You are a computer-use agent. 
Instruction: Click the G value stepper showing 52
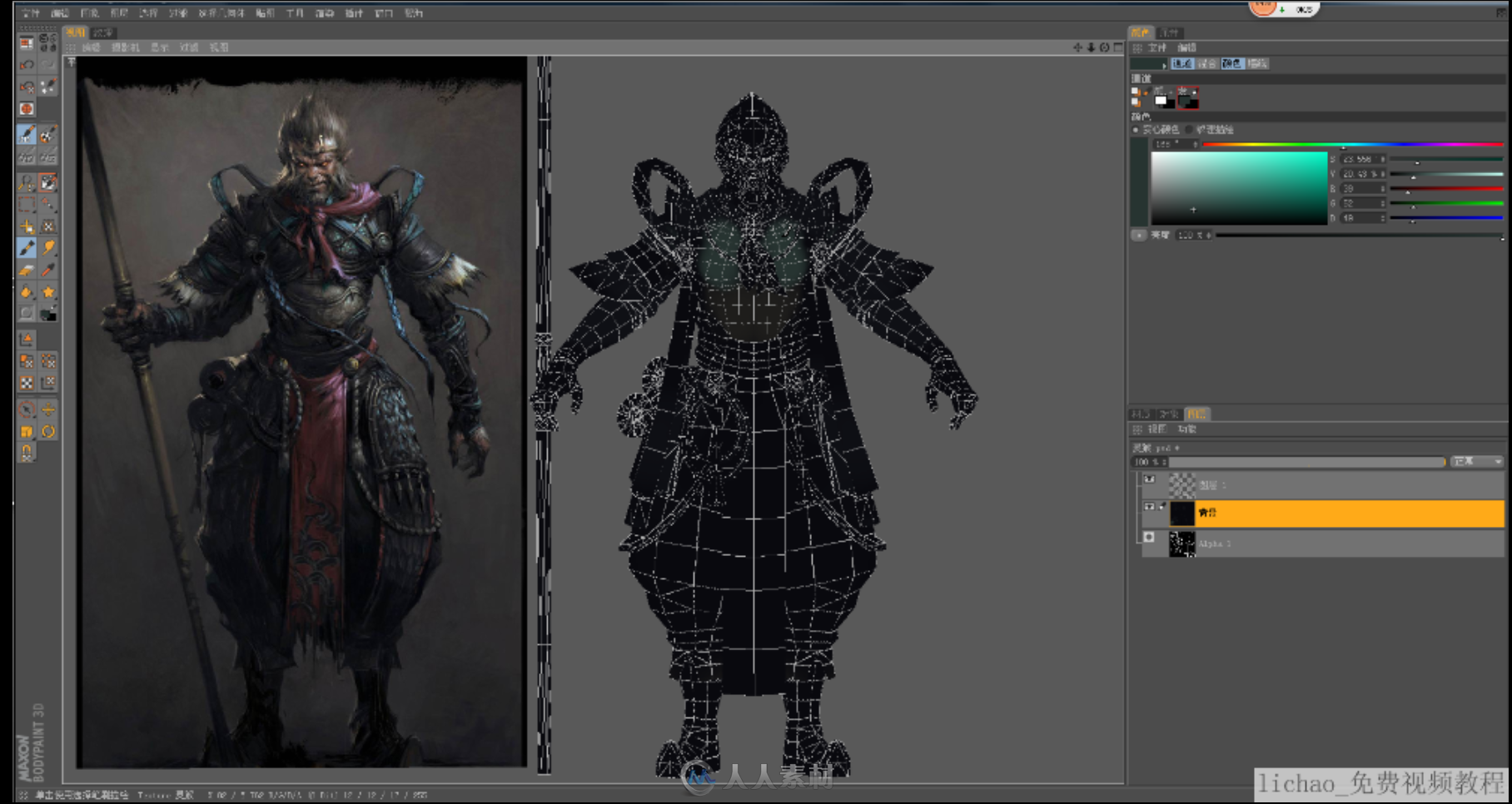click(x=1363, y=203)
